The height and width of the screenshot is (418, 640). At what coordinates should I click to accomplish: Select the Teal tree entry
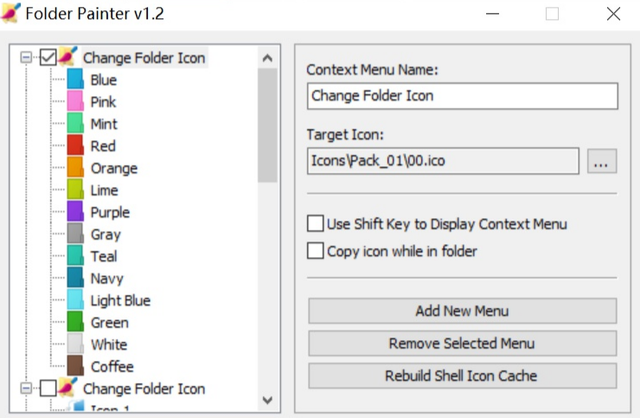pos(104,256)
